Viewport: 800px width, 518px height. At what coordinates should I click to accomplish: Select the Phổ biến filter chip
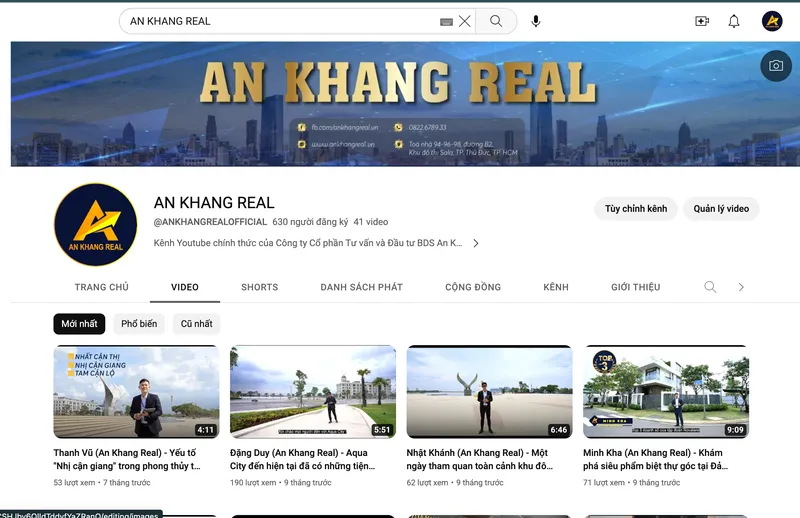[x=139, y=324]
